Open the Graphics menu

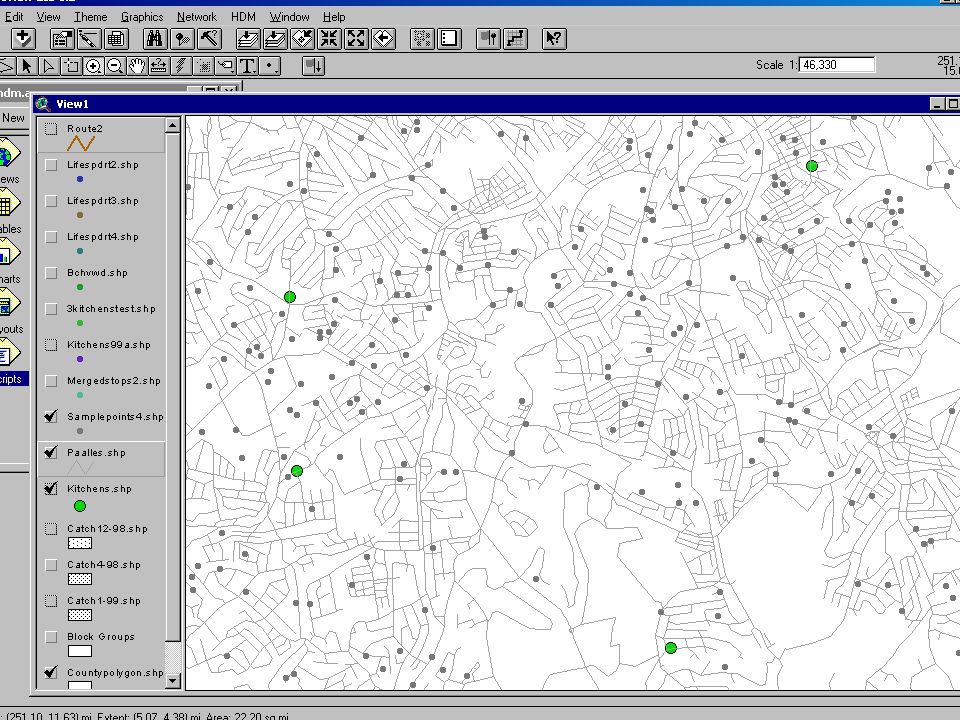click(142, 17)
